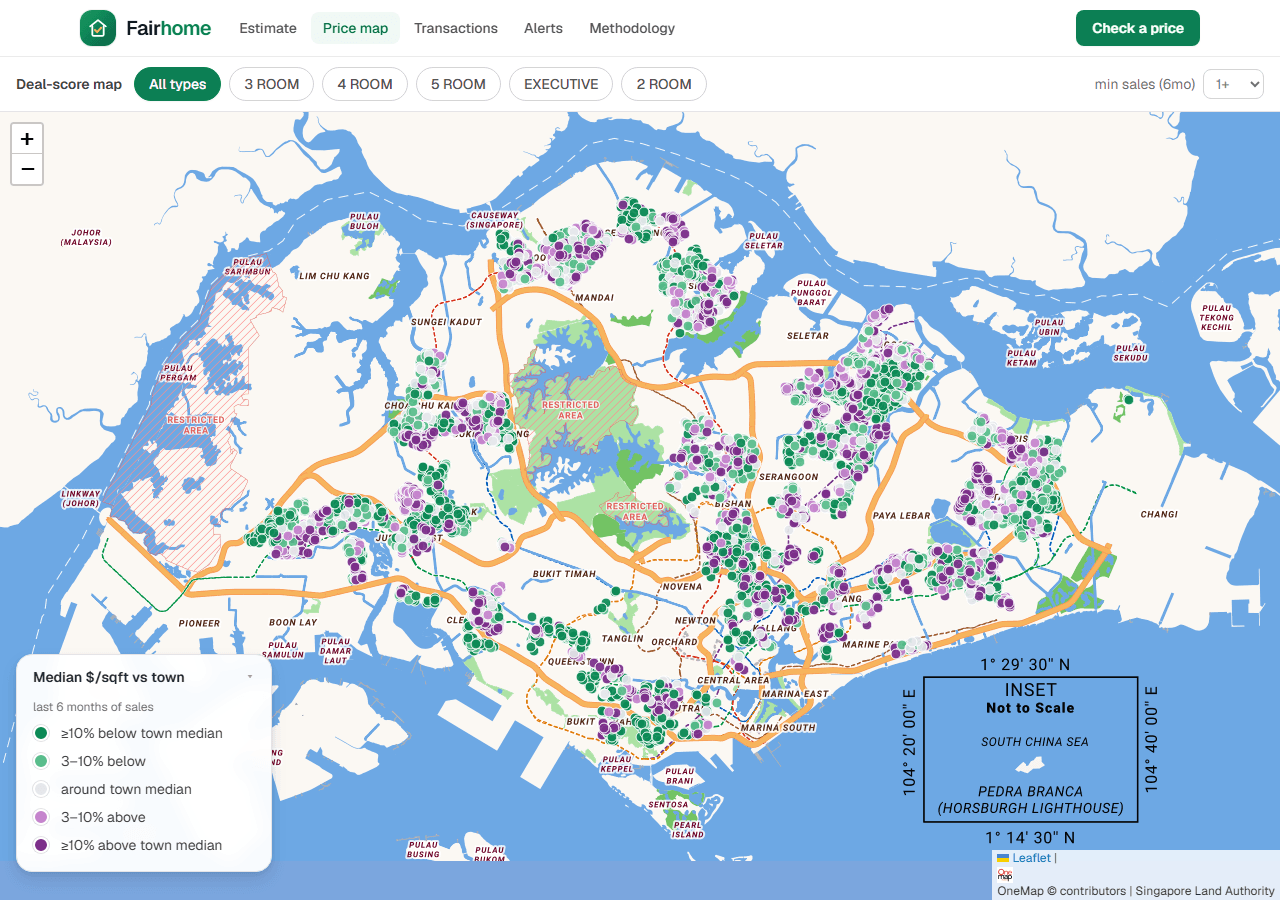Filter the map by 4 ROOM
This screenshot has height=900, width=1280.
click(x=365, y=84)
